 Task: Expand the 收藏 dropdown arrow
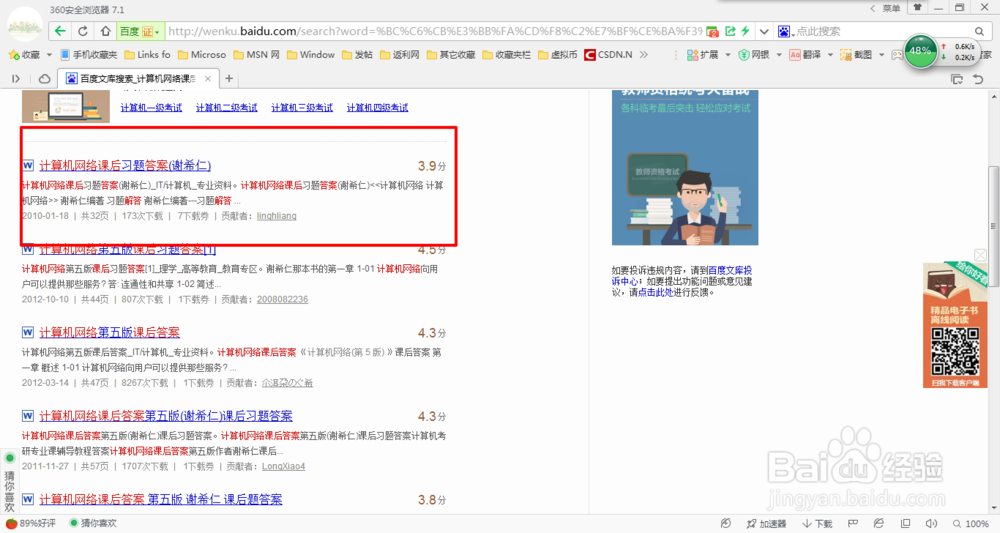(x=49, y=55)
